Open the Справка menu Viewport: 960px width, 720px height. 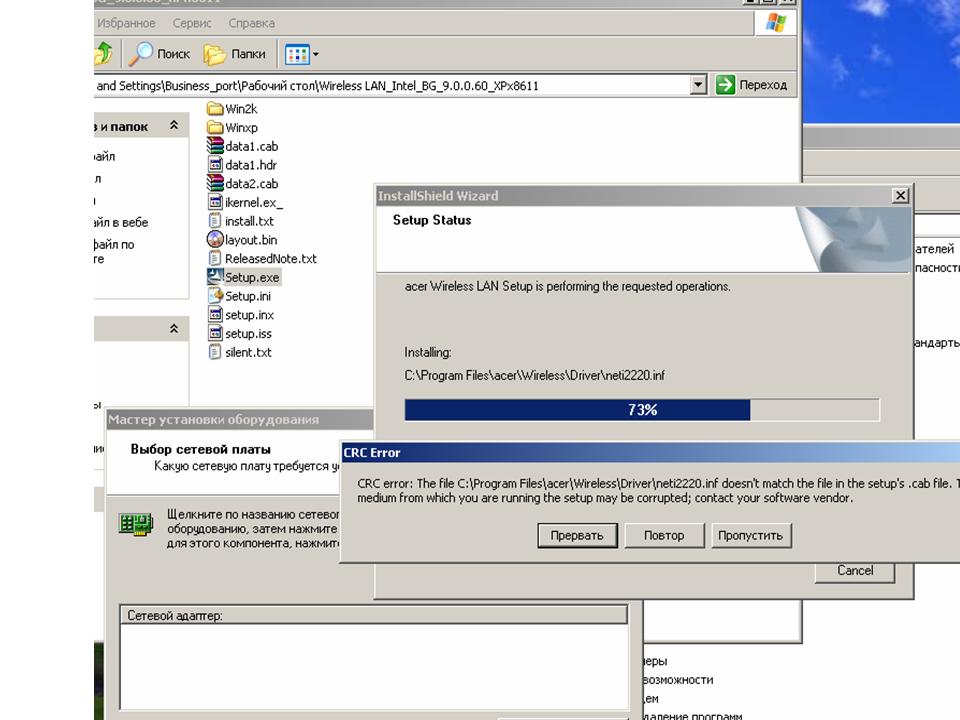pos(252,23)
